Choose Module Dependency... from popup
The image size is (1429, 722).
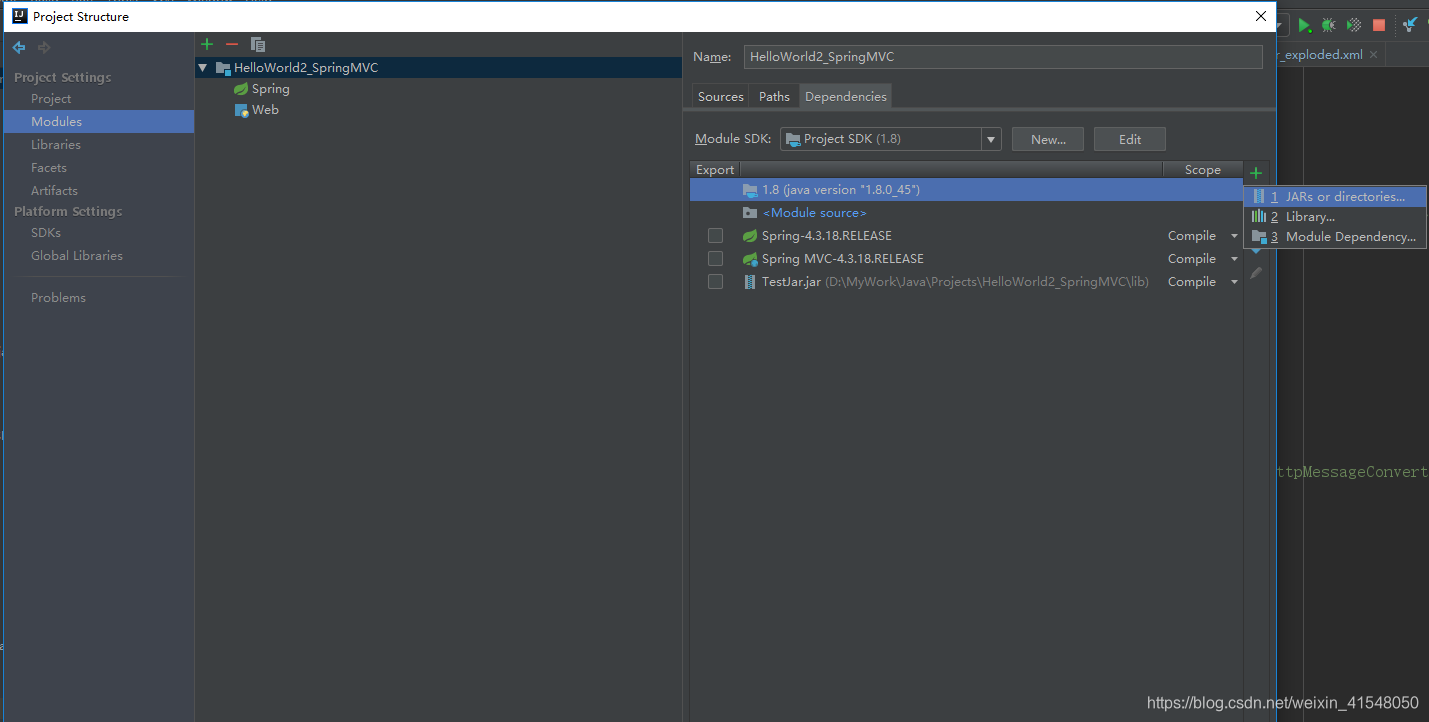click(x=1335, y=237)
